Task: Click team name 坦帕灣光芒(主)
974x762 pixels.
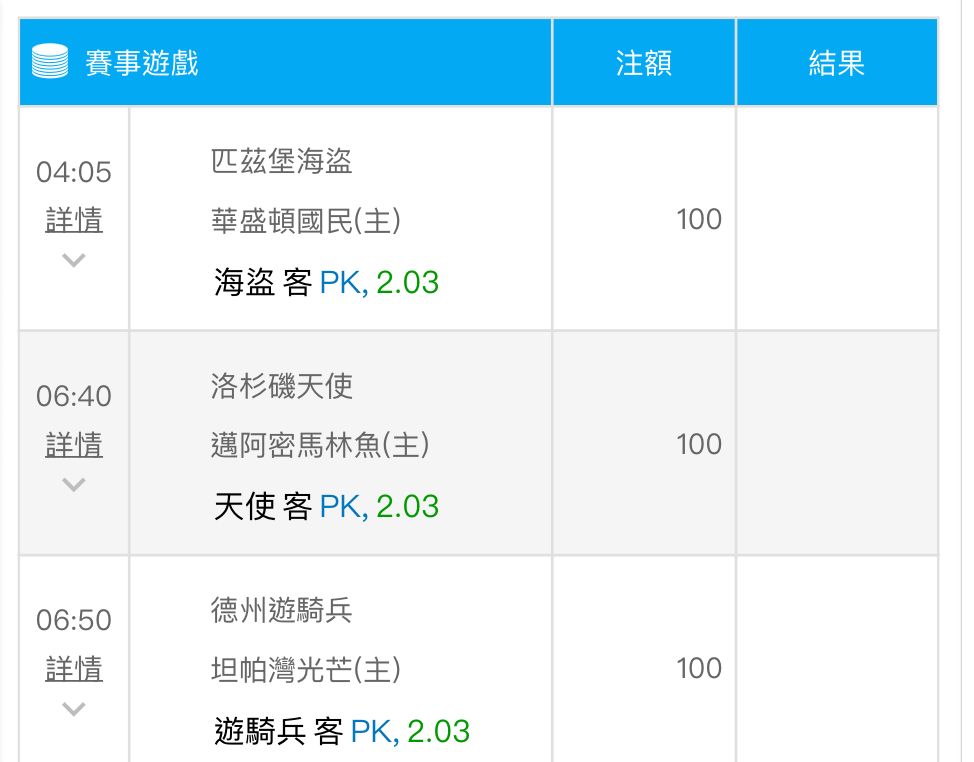Action: pos(305,670)
